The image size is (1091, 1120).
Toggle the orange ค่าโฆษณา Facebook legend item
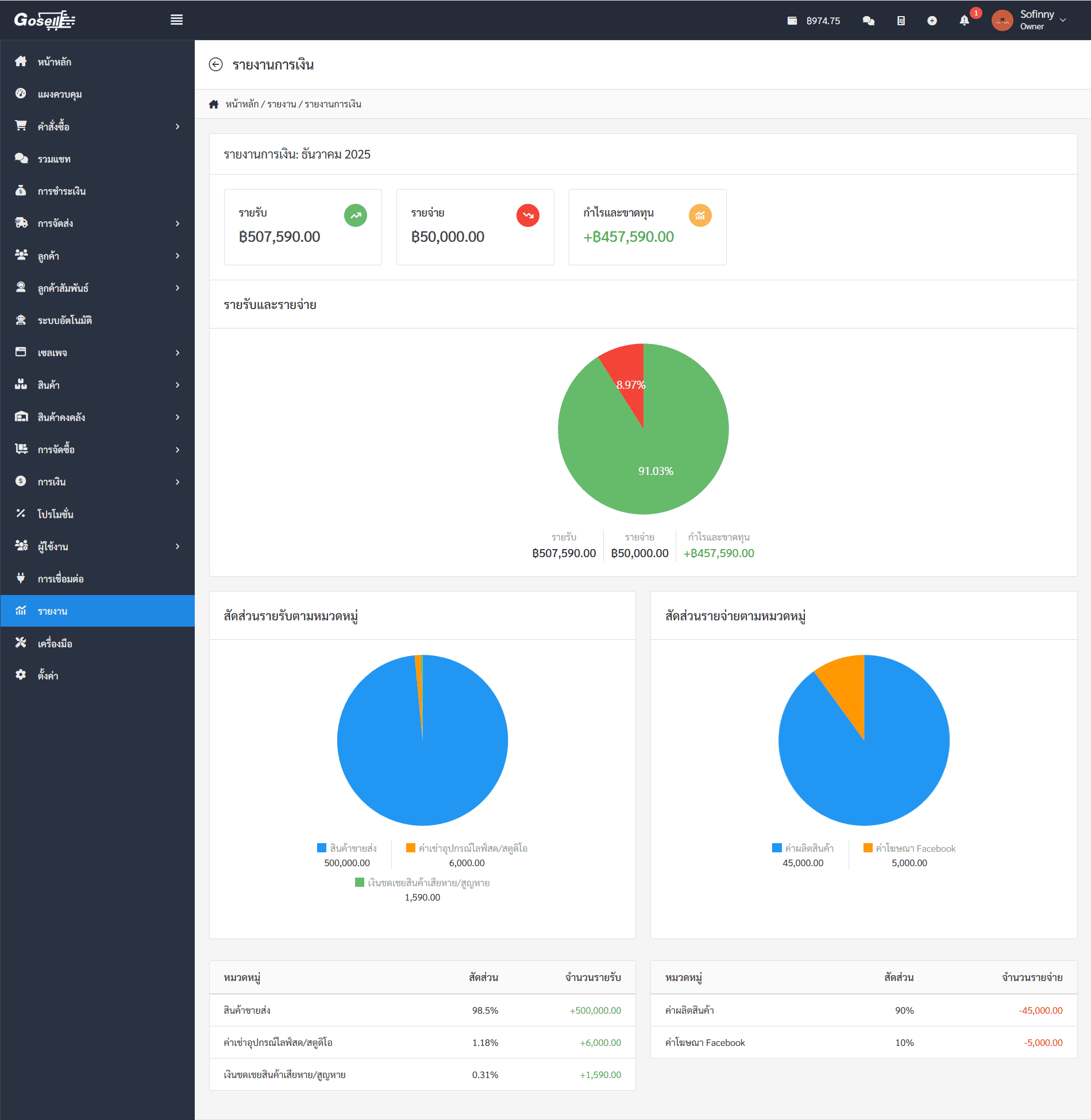point(909,848)
